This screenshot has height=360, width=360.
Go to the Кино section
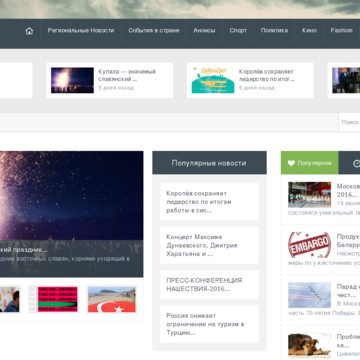[x=309, y=30]
